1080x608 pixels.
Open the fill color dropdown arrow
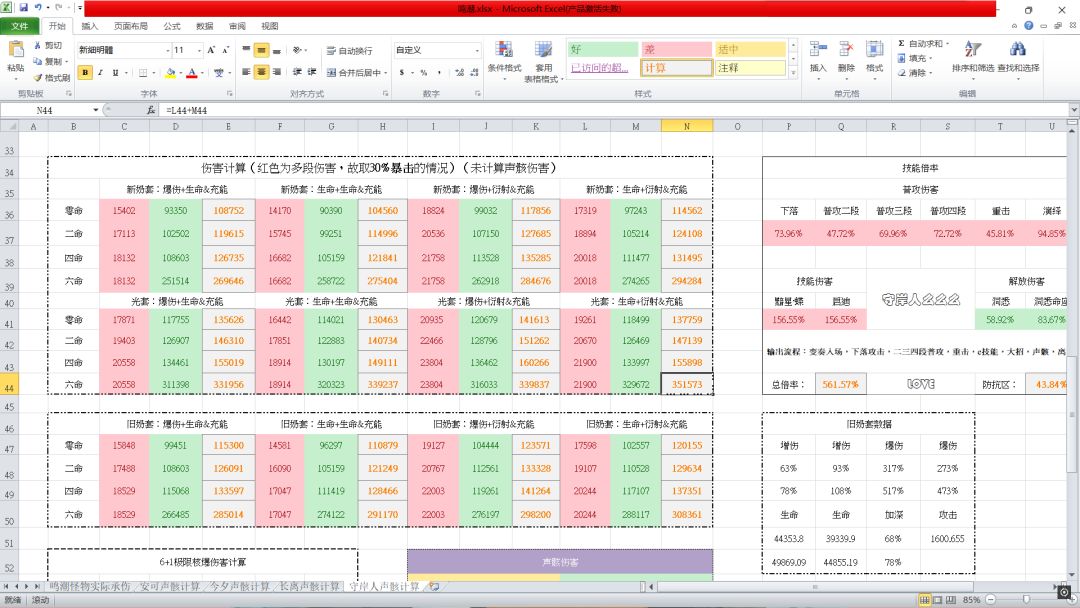[180, 72]
